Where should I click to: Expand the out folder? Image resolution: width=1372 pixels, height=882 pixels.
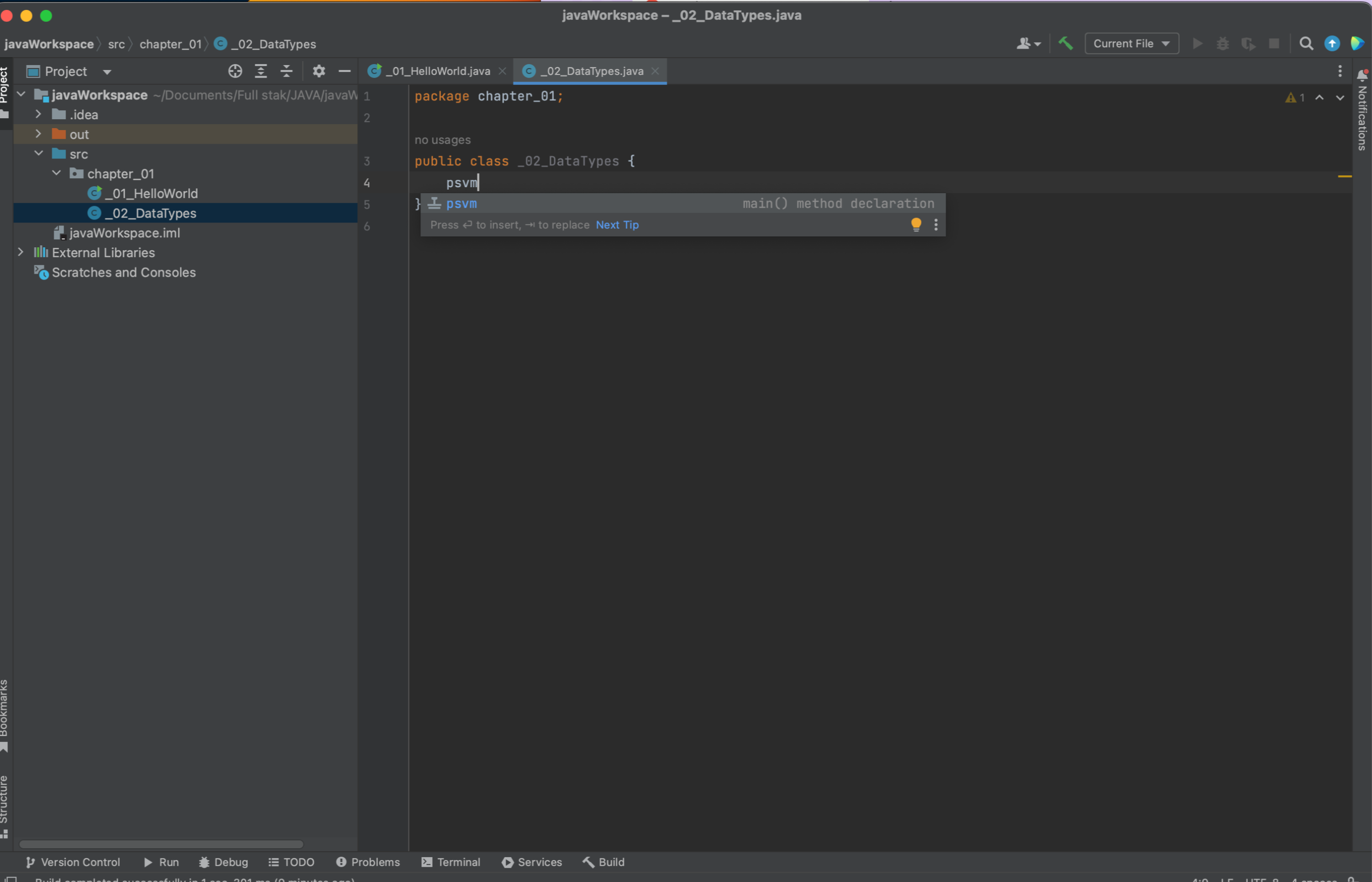click(38, 134)
